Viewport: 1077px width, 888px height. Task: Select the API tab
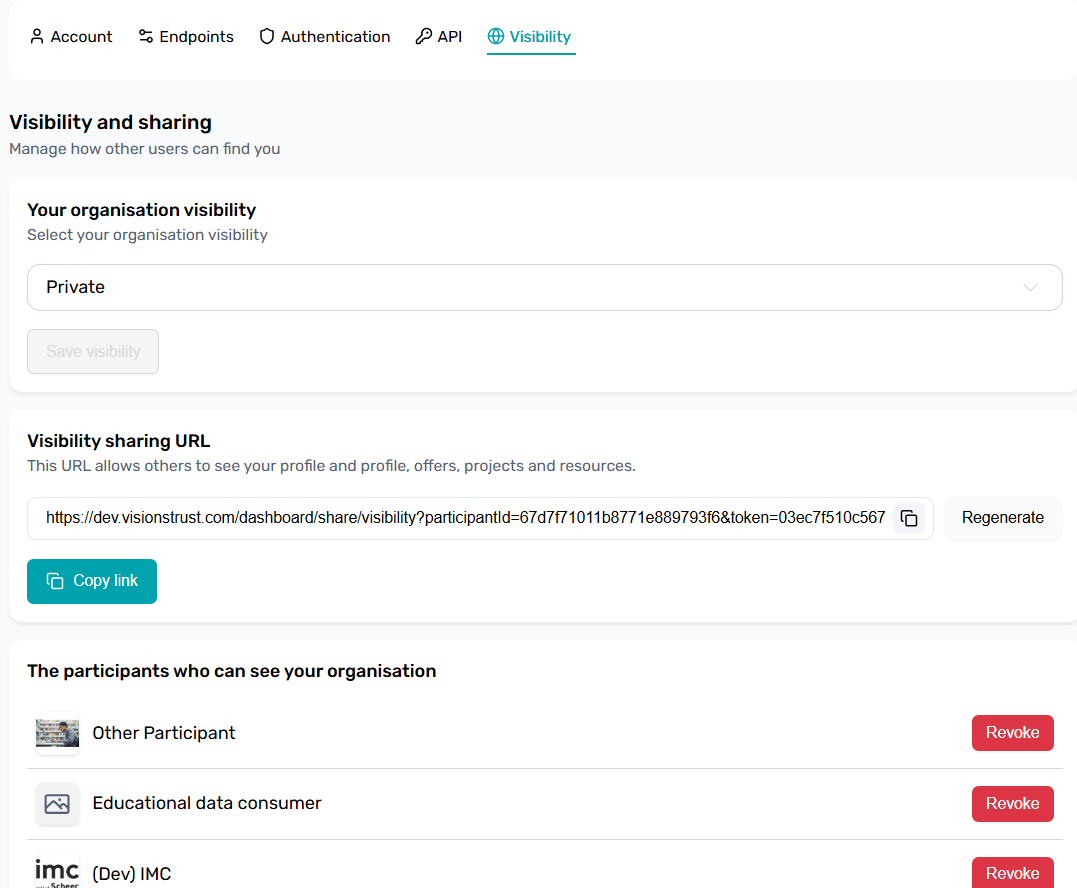[x=449, y=37]
